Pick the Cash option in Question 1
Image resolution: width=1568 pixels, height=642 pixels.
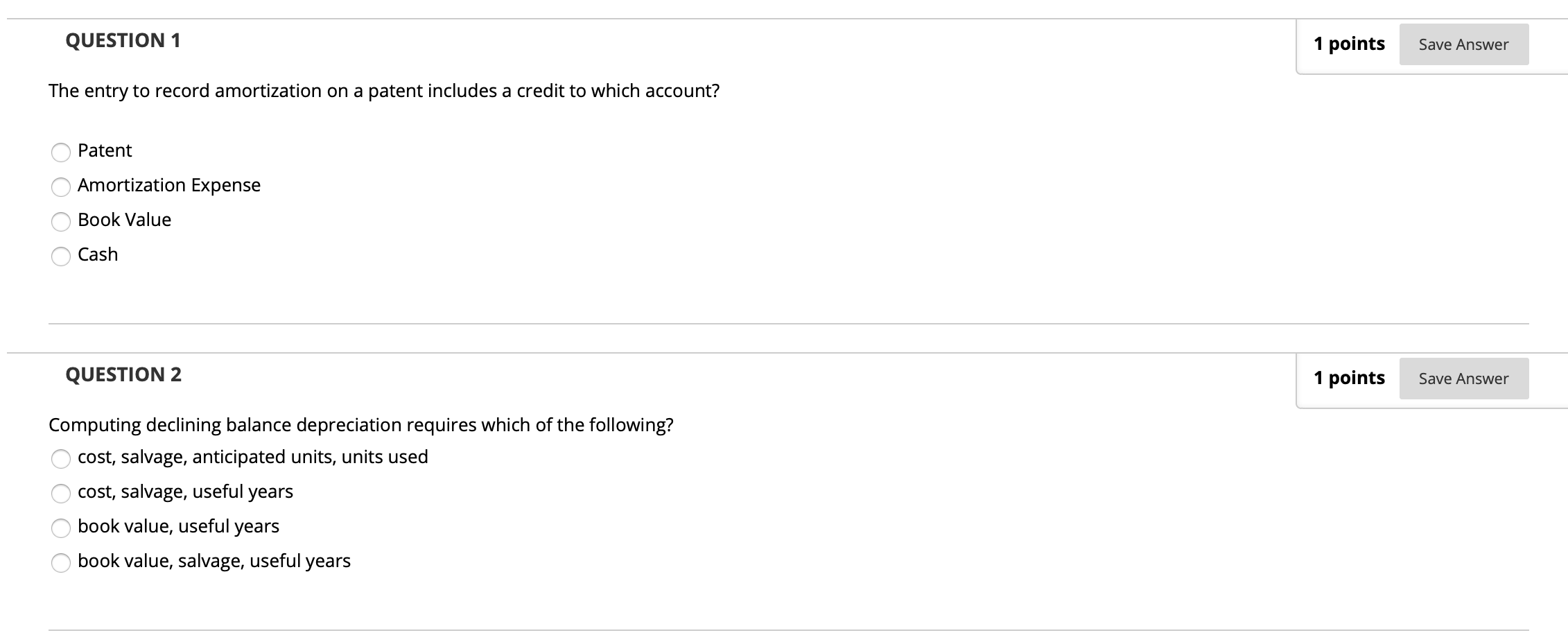[x=61, y=256]
